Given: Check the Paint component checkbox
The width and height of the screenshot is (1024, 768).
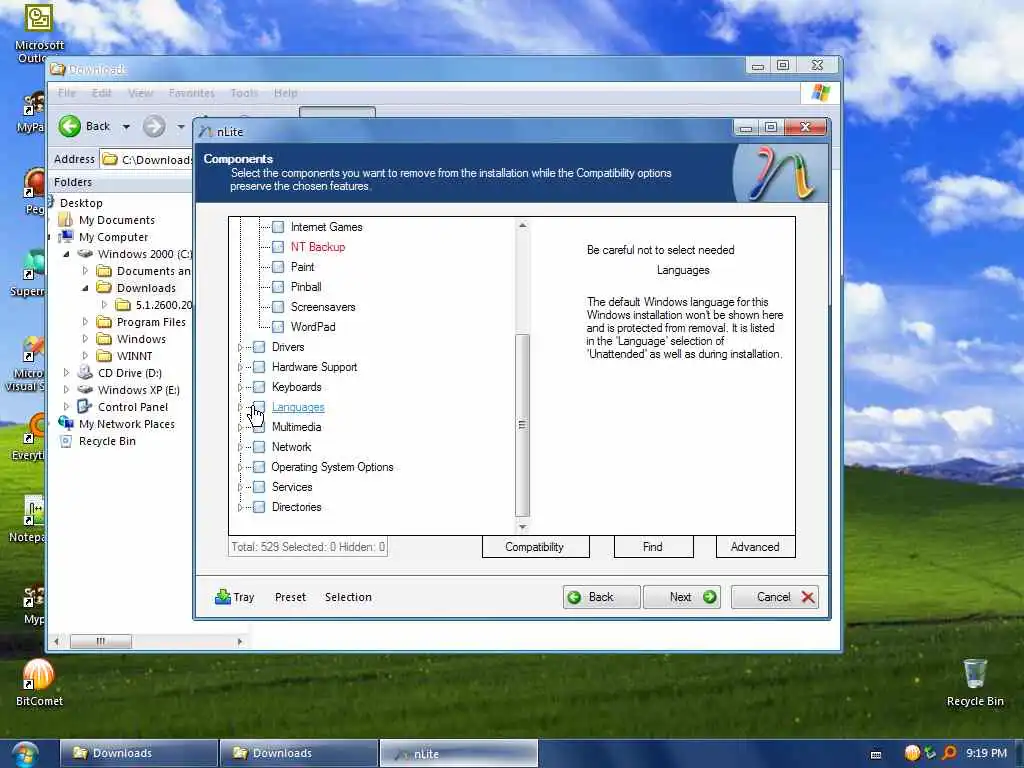Looking at the screenshot, I should [278, 266].
